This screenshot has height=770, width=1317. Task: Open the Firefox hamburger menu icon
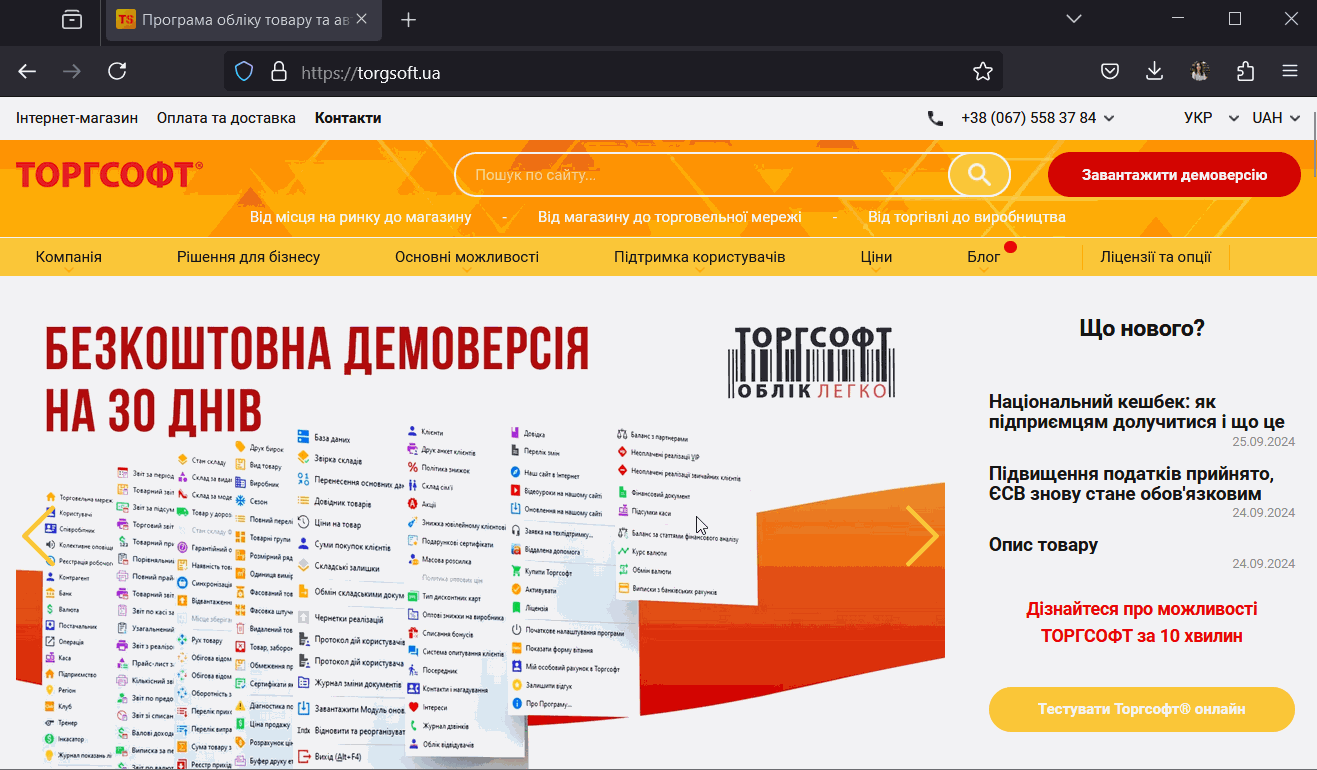(1290, 71)
